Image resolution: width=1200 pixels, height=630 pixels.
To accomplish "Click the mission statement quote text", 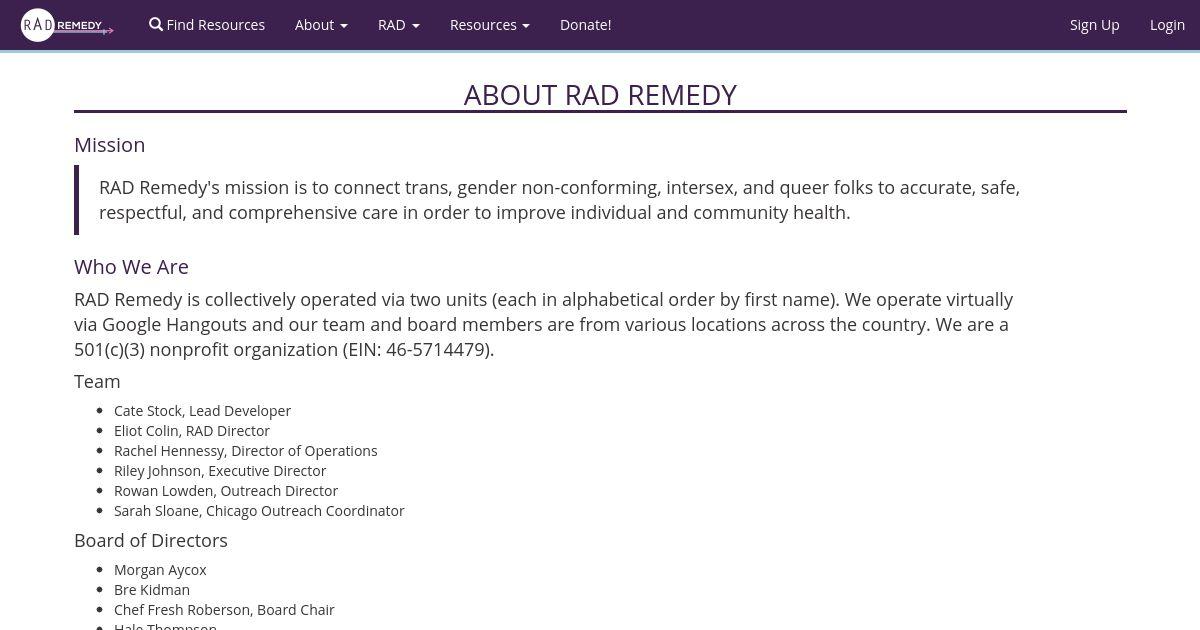I will point(560,200).
